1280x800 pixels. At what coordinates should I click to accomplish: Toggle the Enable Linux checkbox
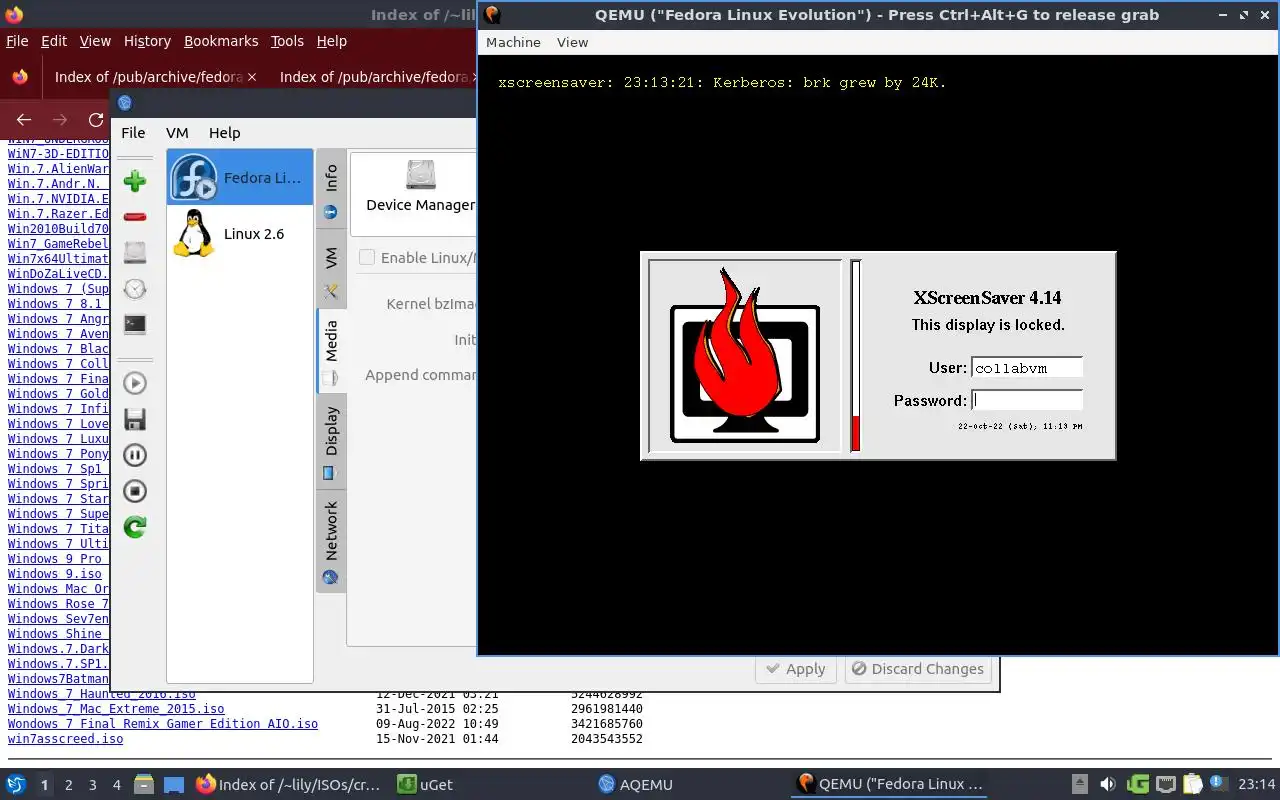pos(367,257)
